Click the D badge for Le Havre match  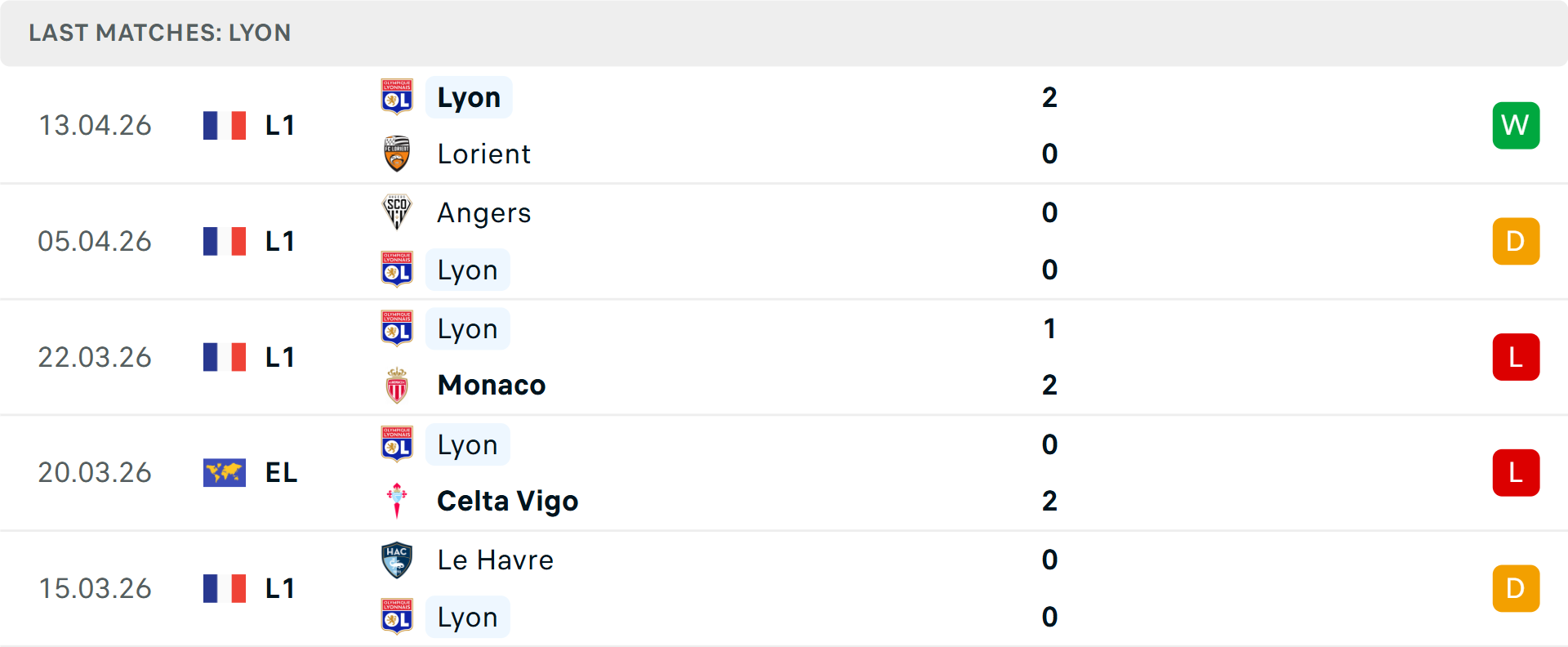click(1516, 588)
